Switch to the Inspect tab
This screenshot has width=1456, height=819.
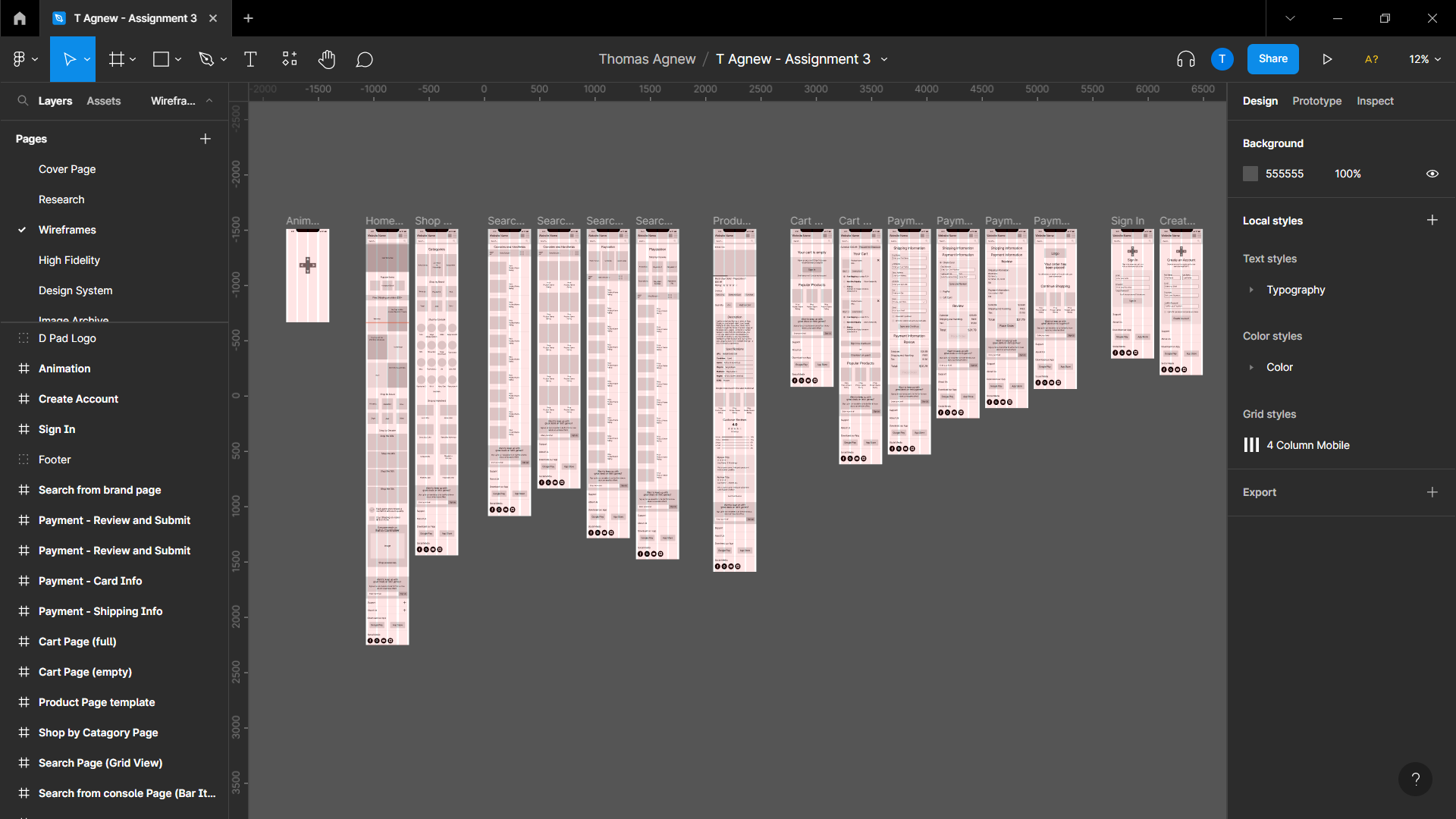[x=1375, y=101]
